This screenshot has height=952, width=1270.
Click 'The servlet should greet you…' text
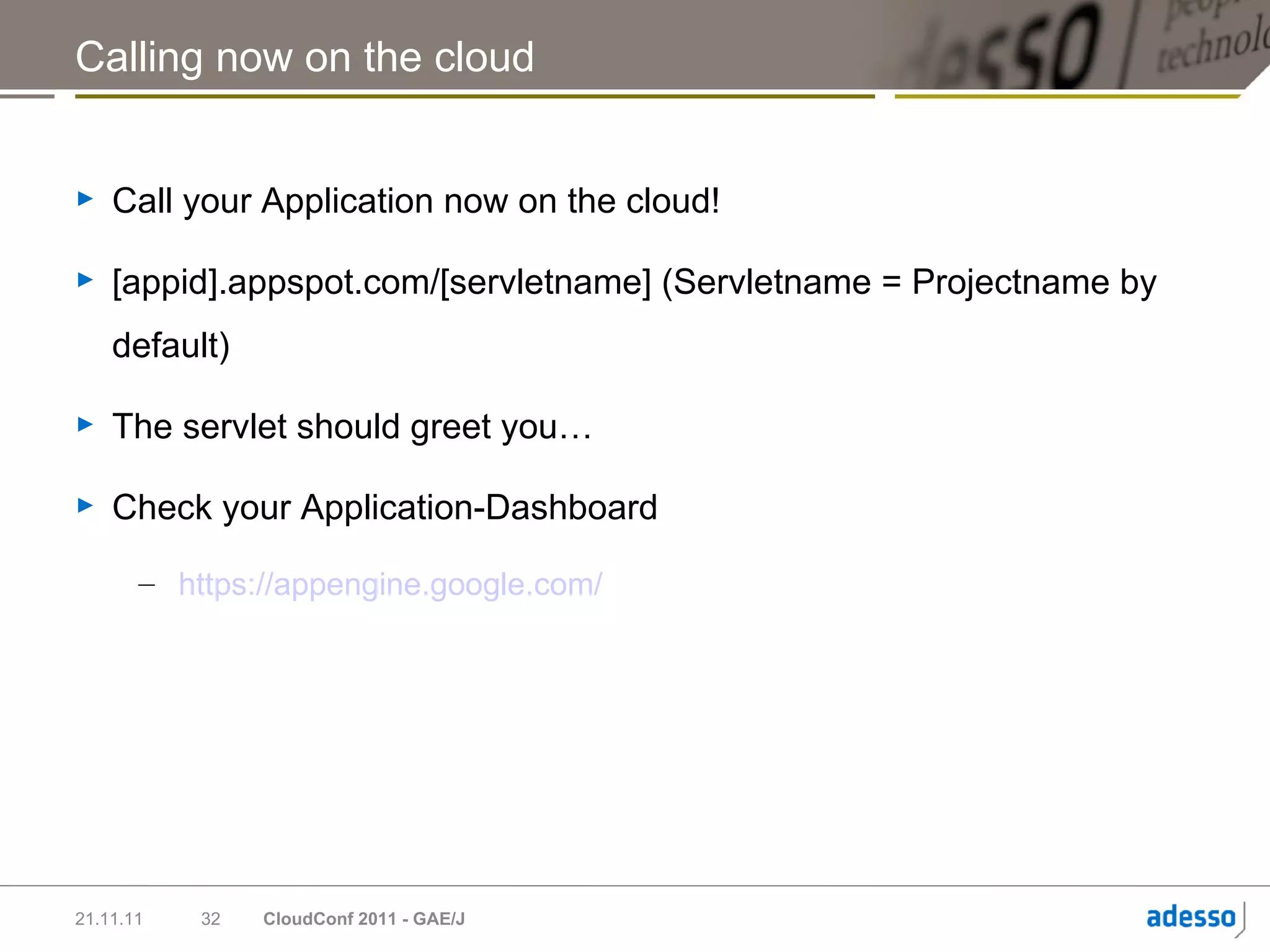click(x=352, y=426)
